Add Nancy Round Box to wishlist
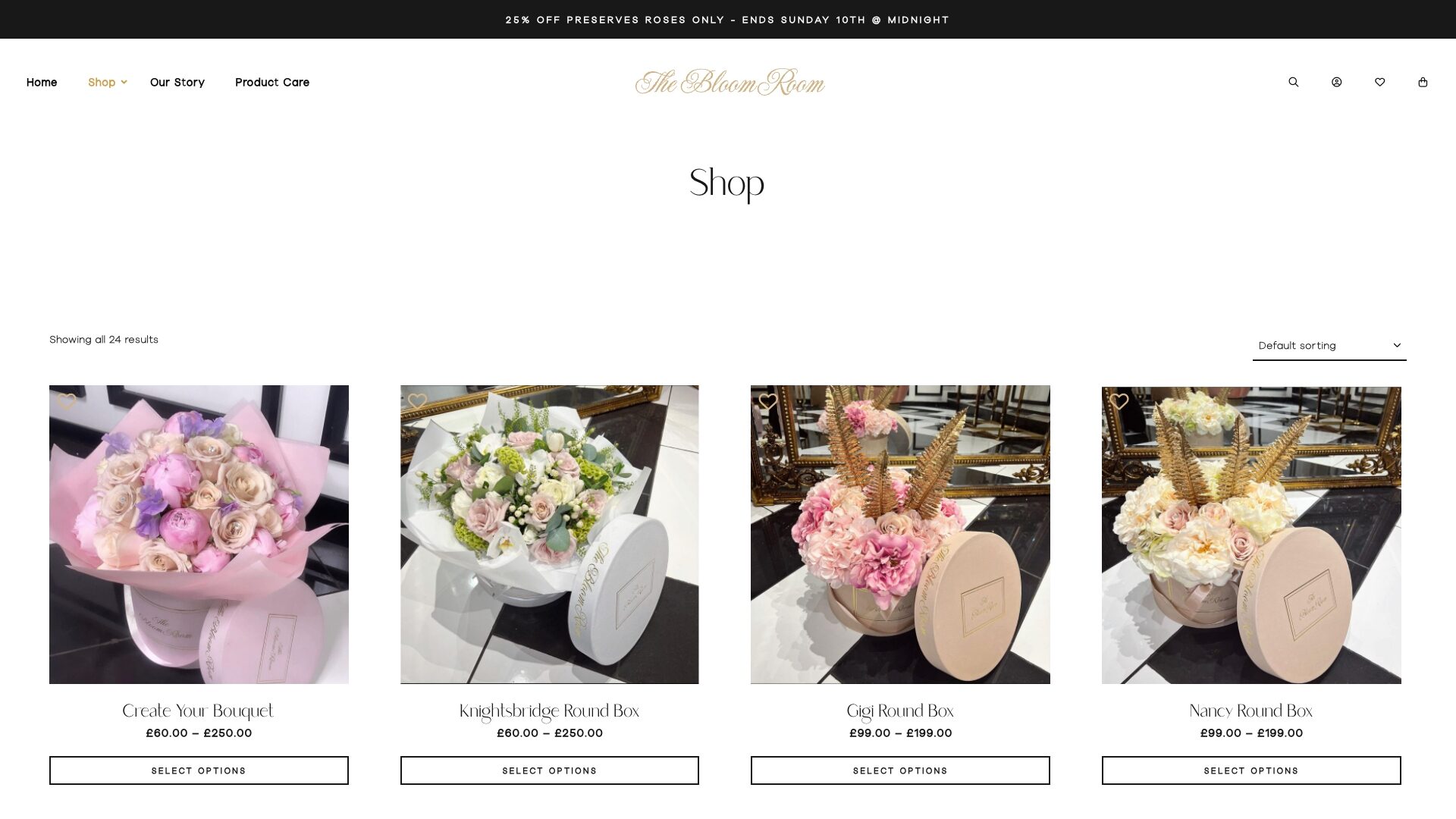Viewport: 1456px width, 819px height. [x=1119, y=401]
